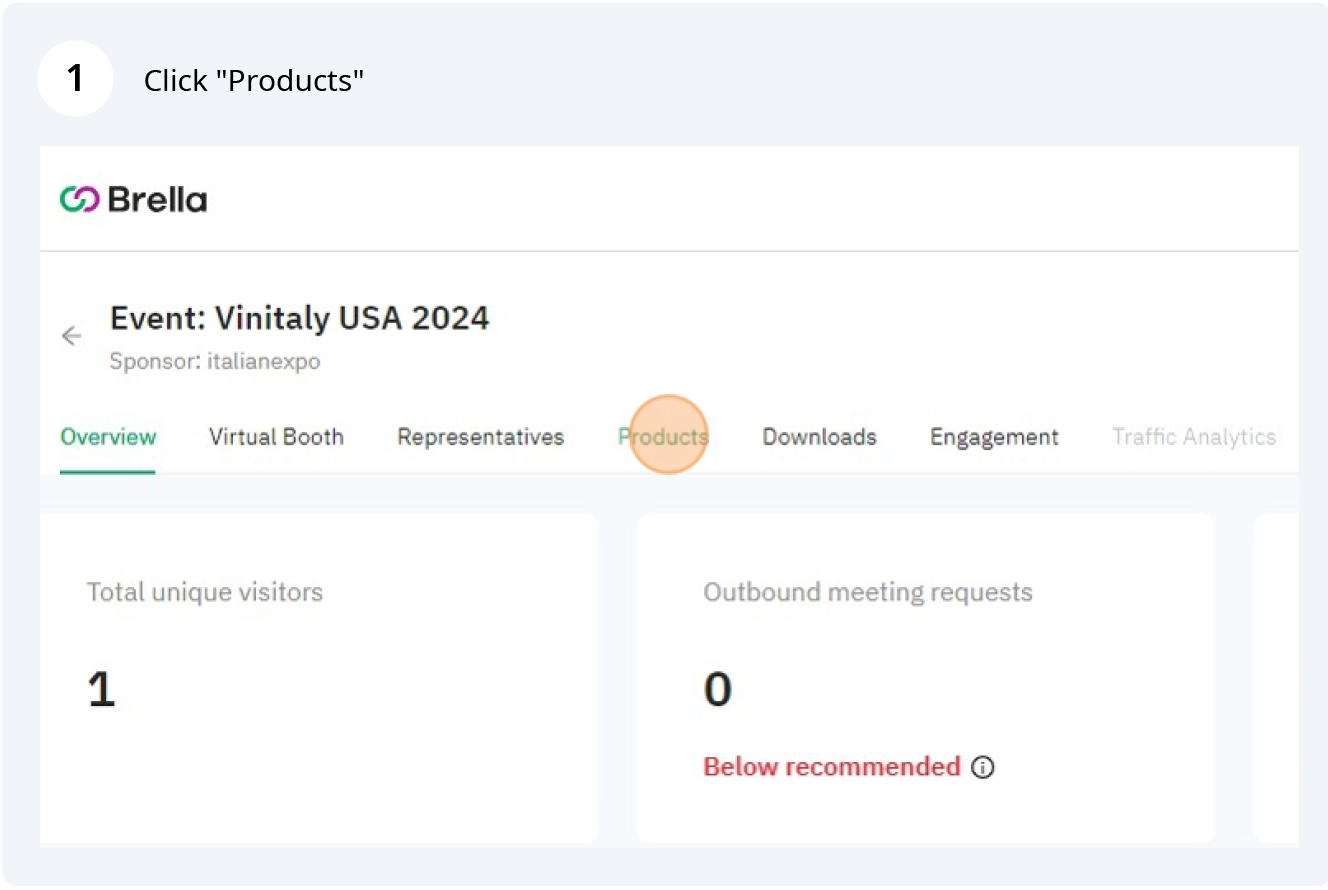The width and height of the screenshot is (1328, 890).
Task: Open the Traffic Analytics tab
Action: [1194, 437]
